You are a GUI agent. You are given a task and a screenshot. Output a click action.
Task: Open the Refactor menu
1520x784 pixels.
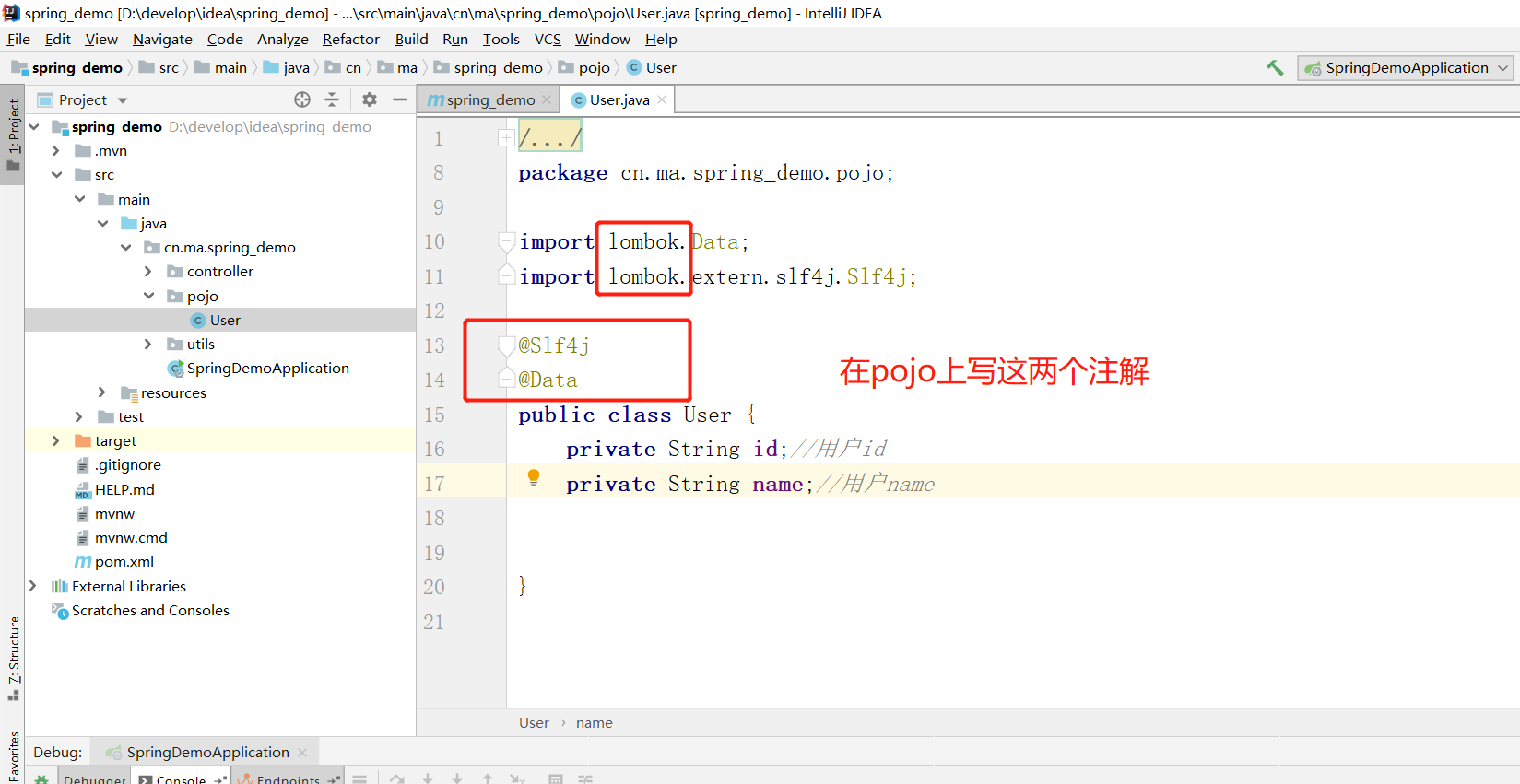350,39
